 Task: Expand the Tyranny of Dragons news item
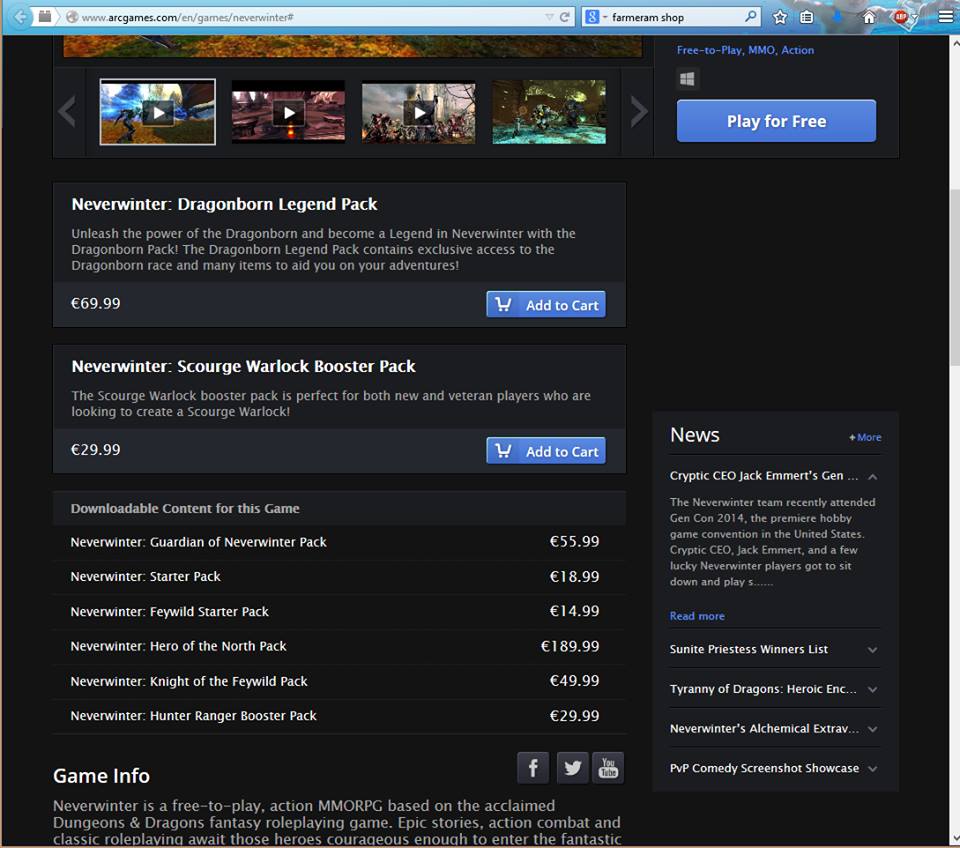tap(872, 690)
